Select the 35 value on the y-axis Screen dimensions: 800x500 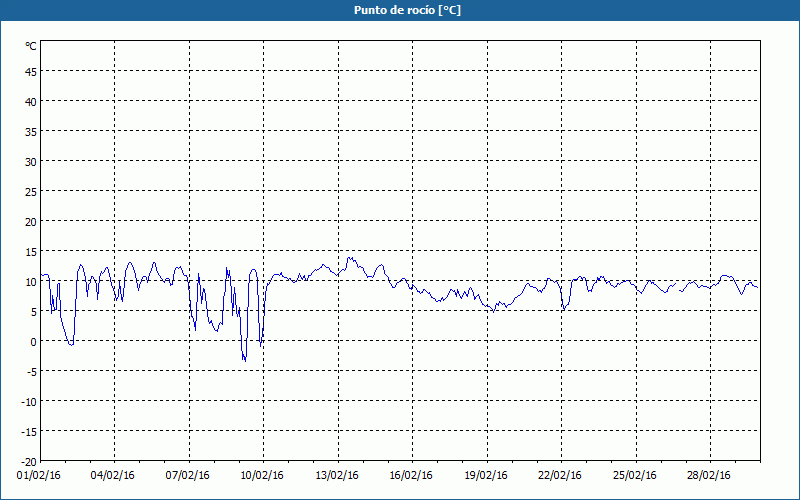pyautogui.click(x=31, y=132)
